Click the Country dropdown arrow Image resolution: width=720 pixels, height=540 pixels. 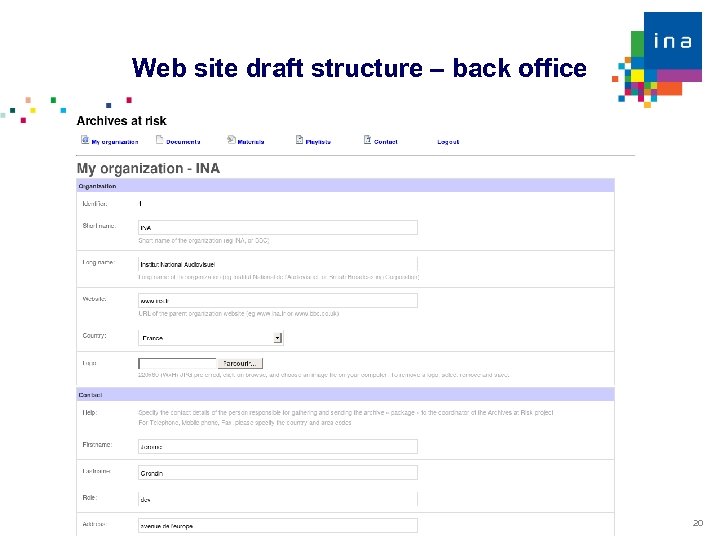pyautogui.click(x=277, y=338)
